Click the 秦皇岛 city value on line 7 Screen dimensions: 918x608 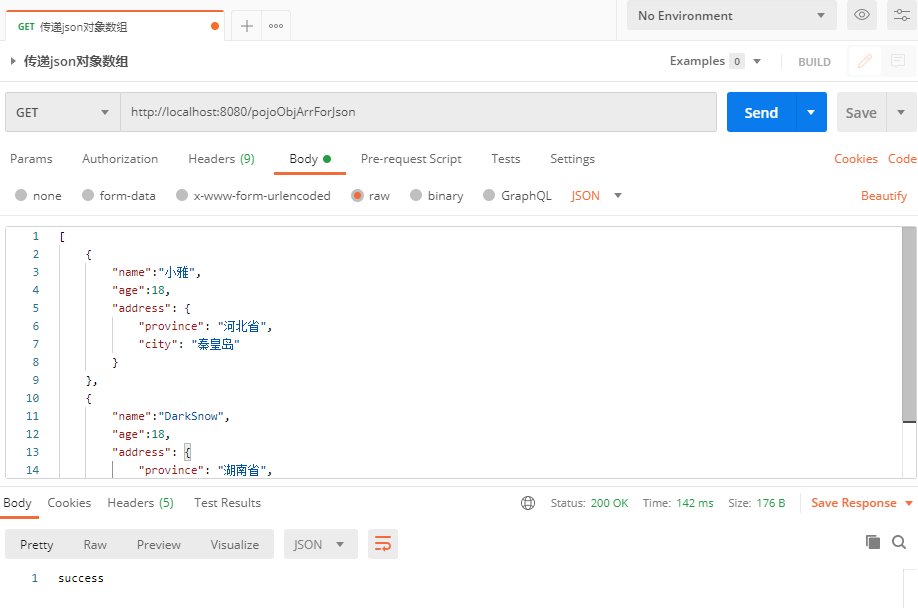click(x=215, y=344)
